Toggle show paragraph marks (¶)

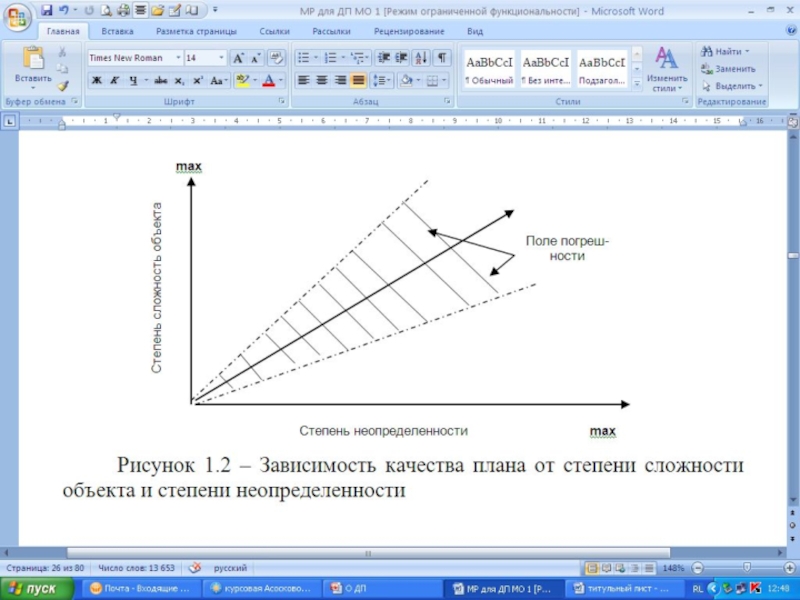441,58
